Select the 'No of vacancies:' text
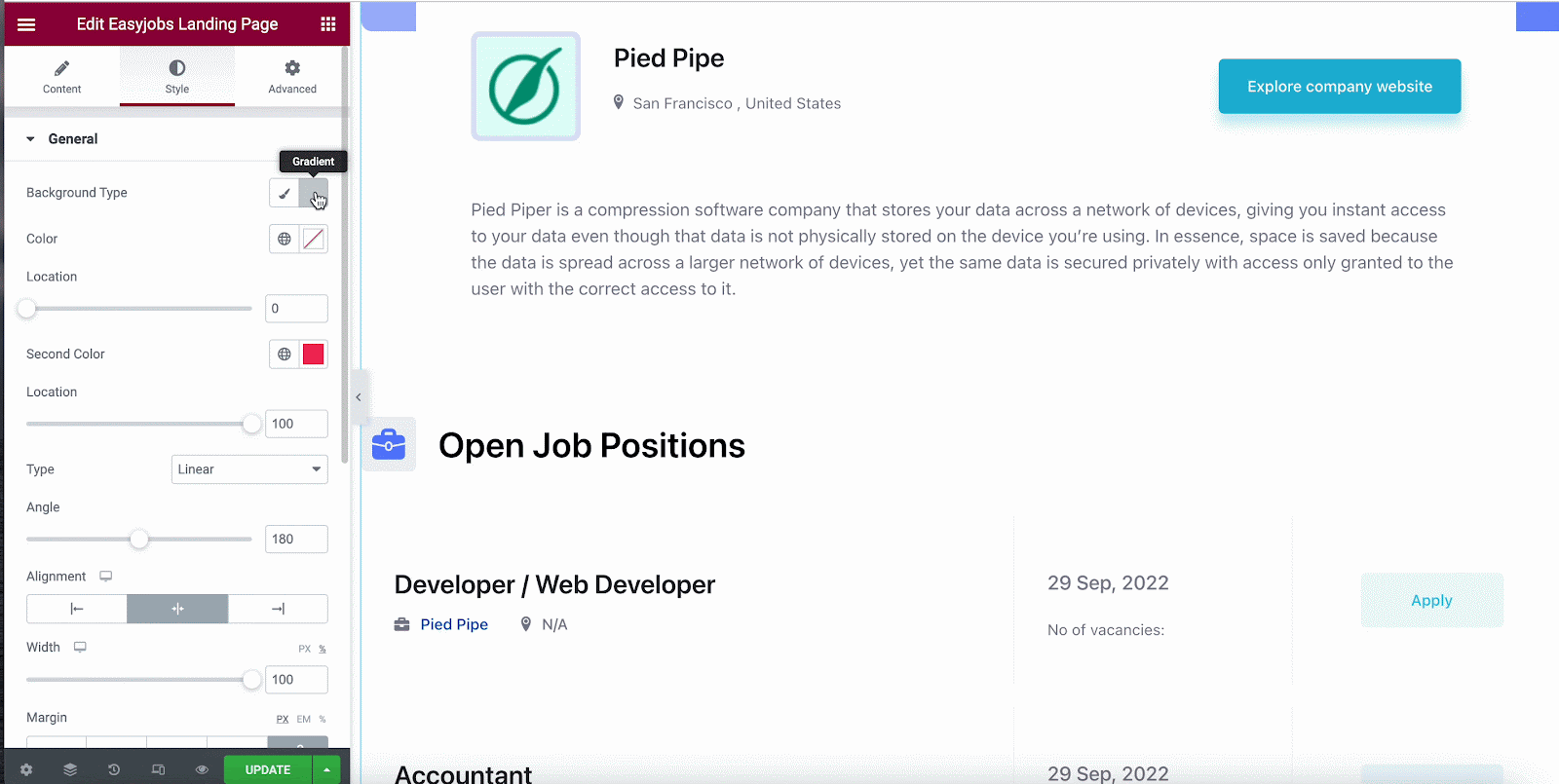This screenshot has width=1559, height=784. point(1106,630)
